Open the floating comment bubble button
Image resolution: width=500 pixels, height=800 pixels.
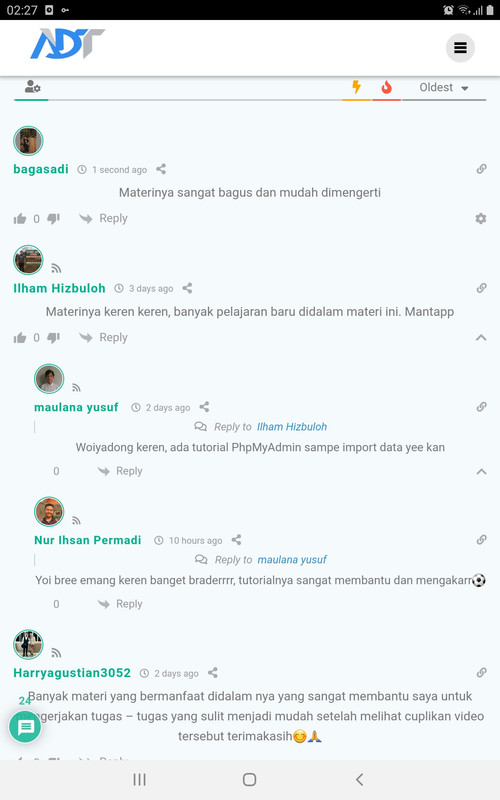click(25, 727)
